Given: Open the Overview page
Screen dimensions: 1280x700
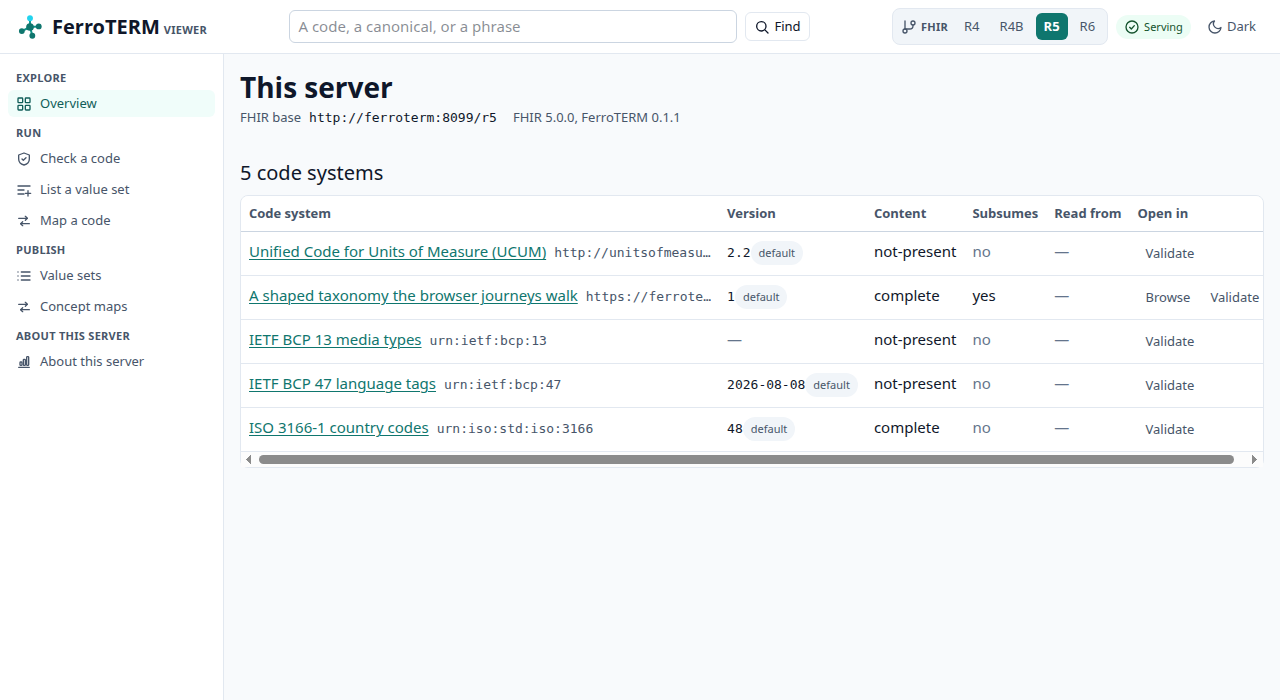Looking at the screenshot, I should point(111,104).
